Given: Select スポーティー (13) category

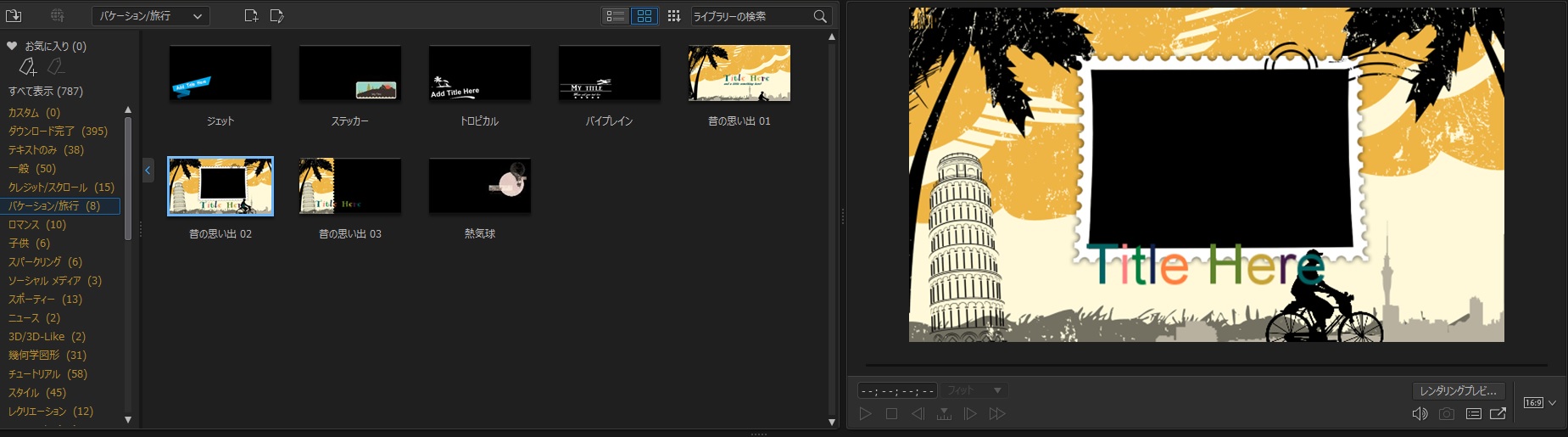Looking at the screenshot, I should point(45,299).
